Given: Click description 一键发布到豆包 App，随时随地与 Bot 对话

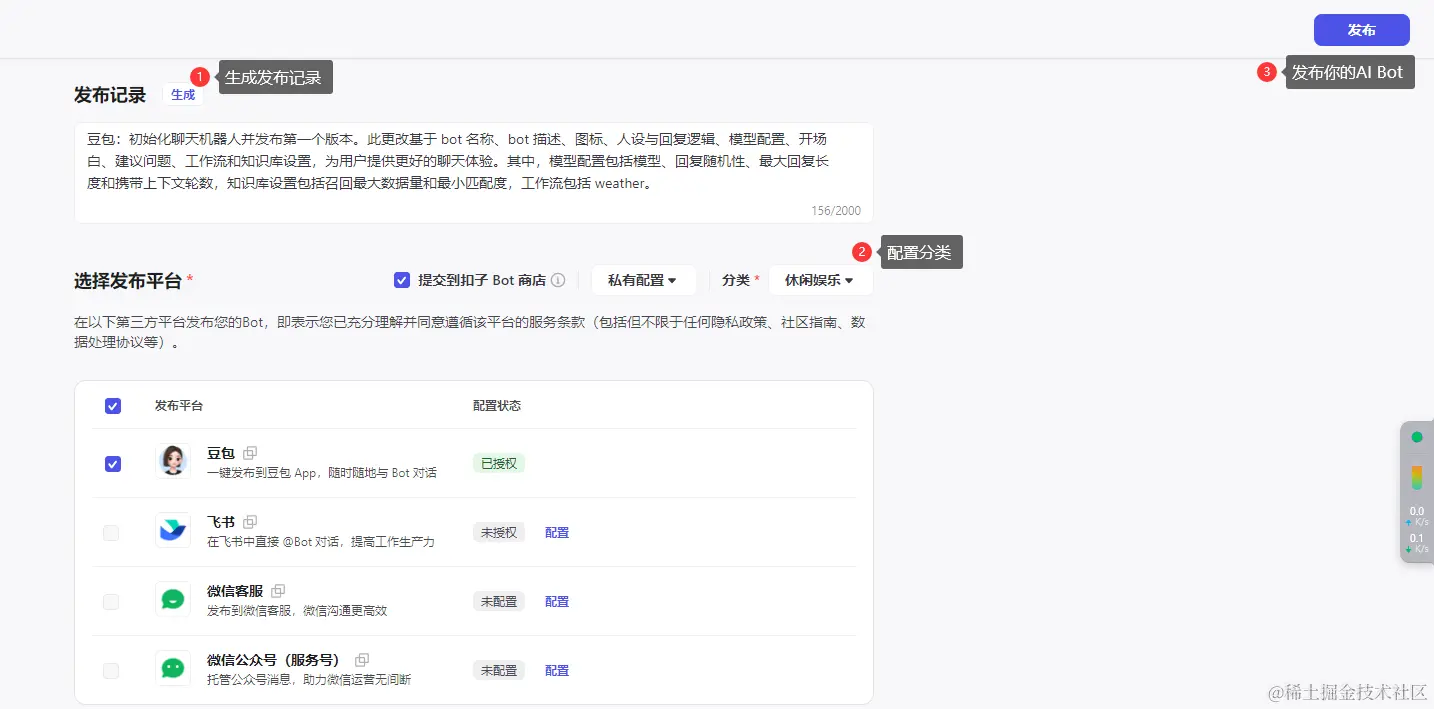Looking at the screenshot, I should click(x=322, y=472).
